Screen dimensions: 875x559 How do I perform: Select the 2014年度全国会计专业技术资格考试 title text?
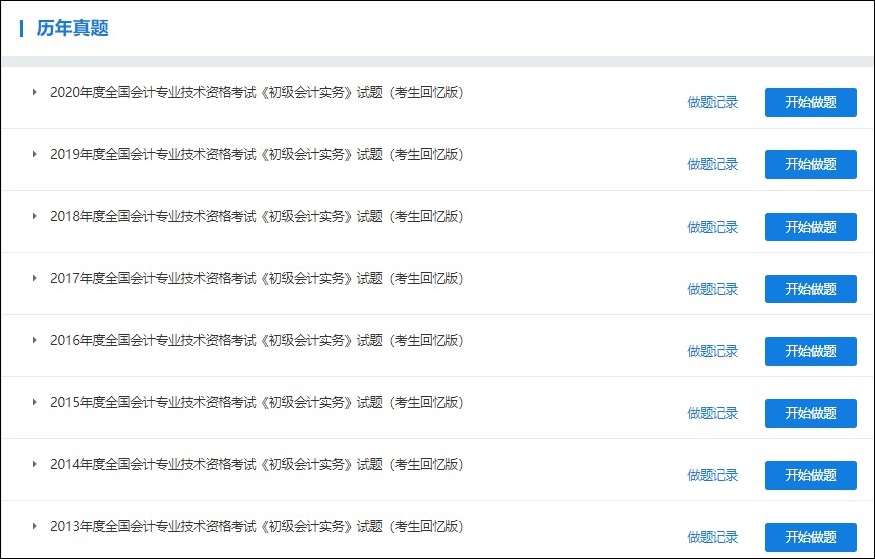[257, 464]
